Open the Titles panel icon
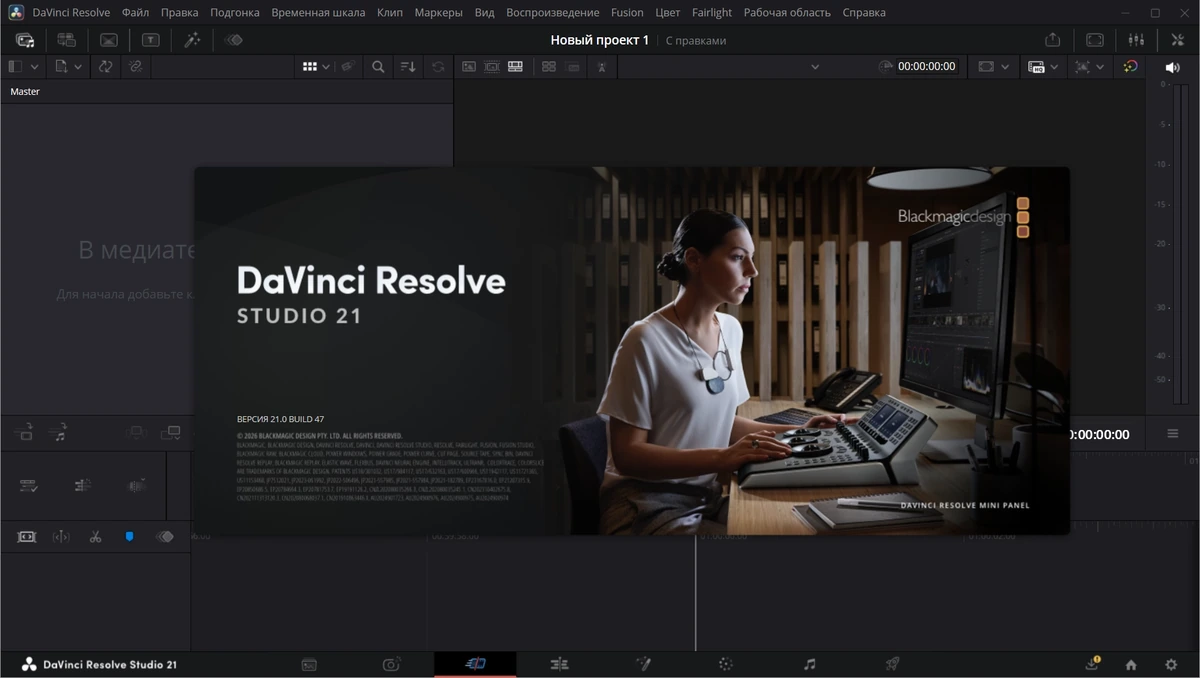The width and height of the screenshot is (1200, 678). point(150,40)
